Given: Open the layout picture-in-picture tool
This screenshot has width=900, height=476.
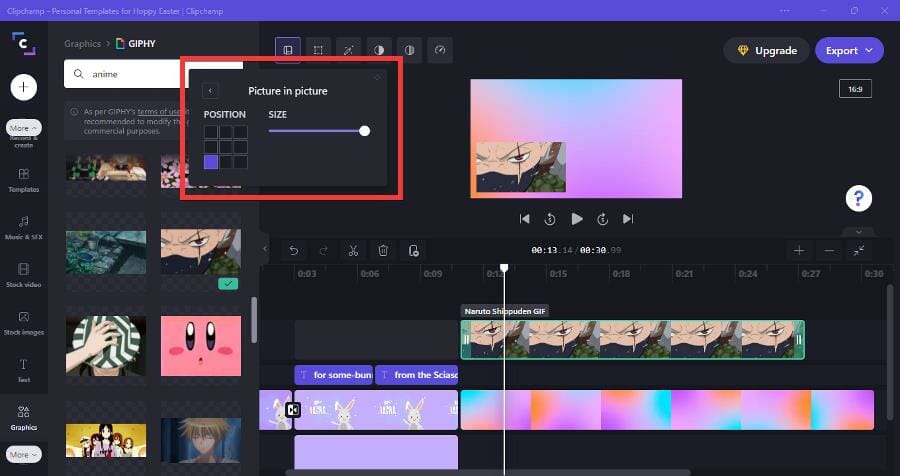Looking at the screenshot, I should point(288,50).
